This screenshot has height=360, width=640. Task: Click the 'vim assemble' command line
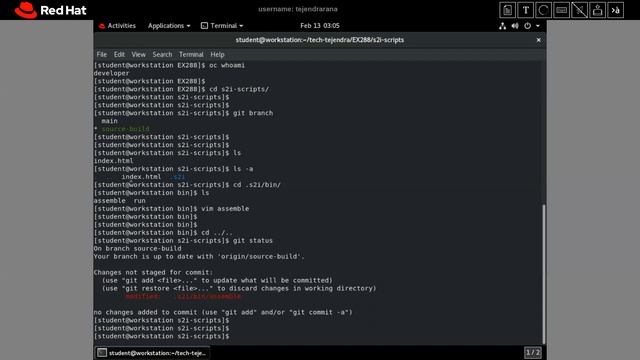[171, 209]
